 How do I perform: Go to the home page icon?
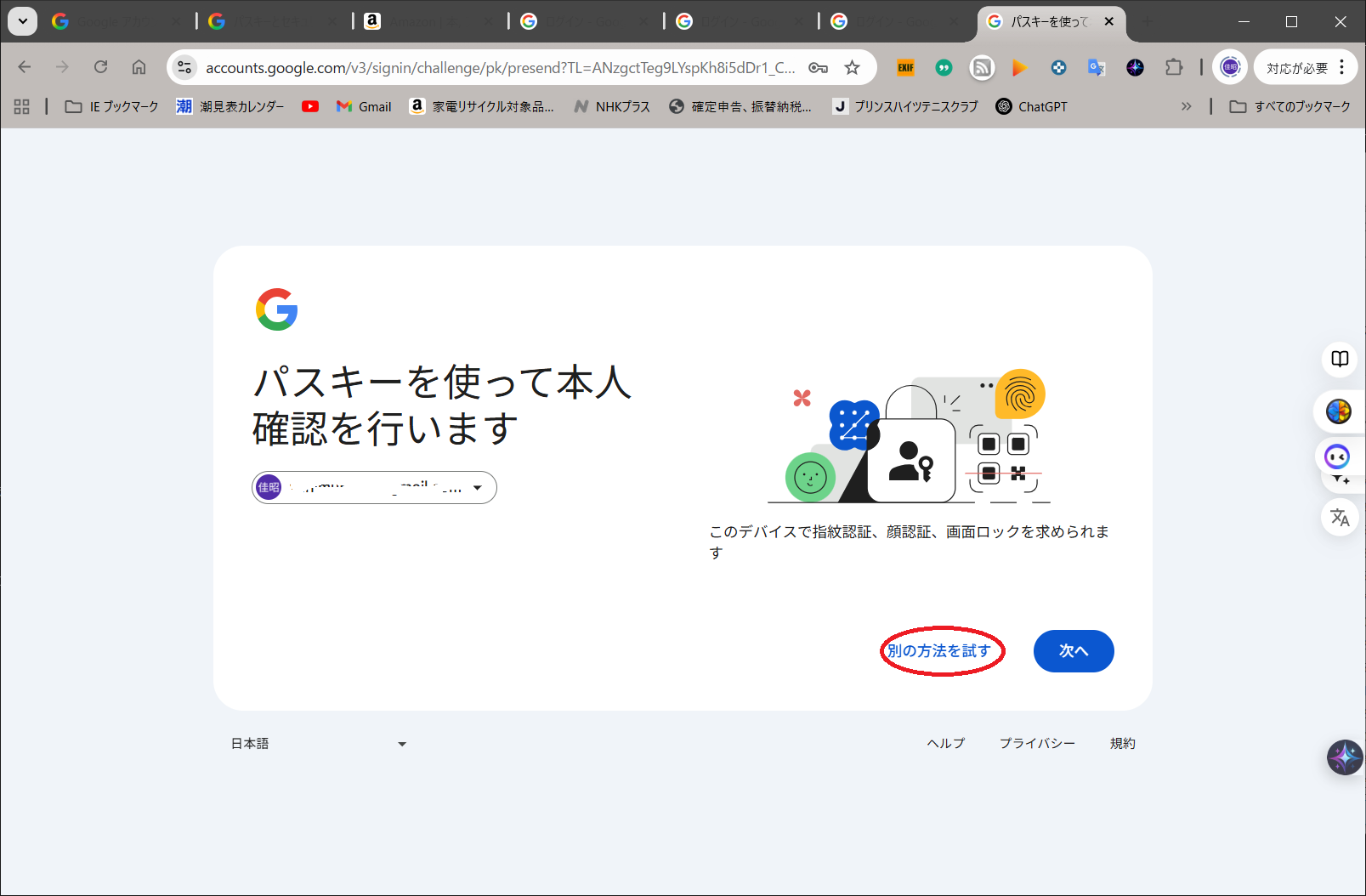[x=139, y=67]
